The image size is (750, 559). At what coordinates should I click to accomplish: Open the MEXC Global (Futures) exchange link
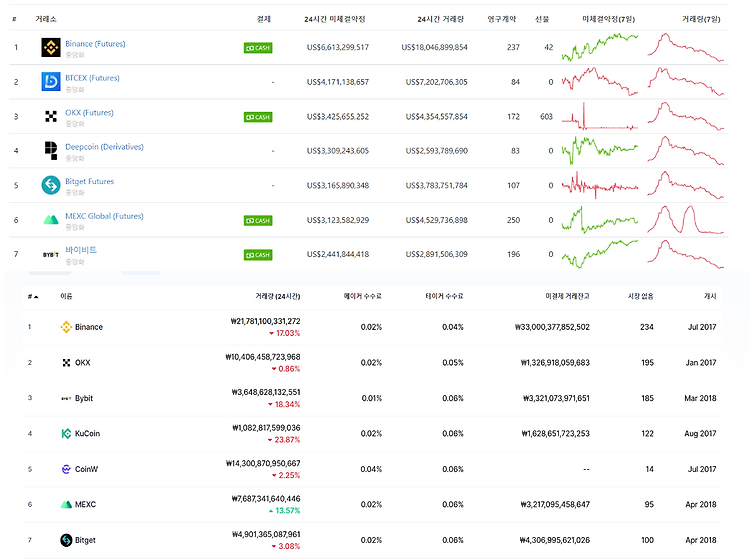[x=104, y=216]
